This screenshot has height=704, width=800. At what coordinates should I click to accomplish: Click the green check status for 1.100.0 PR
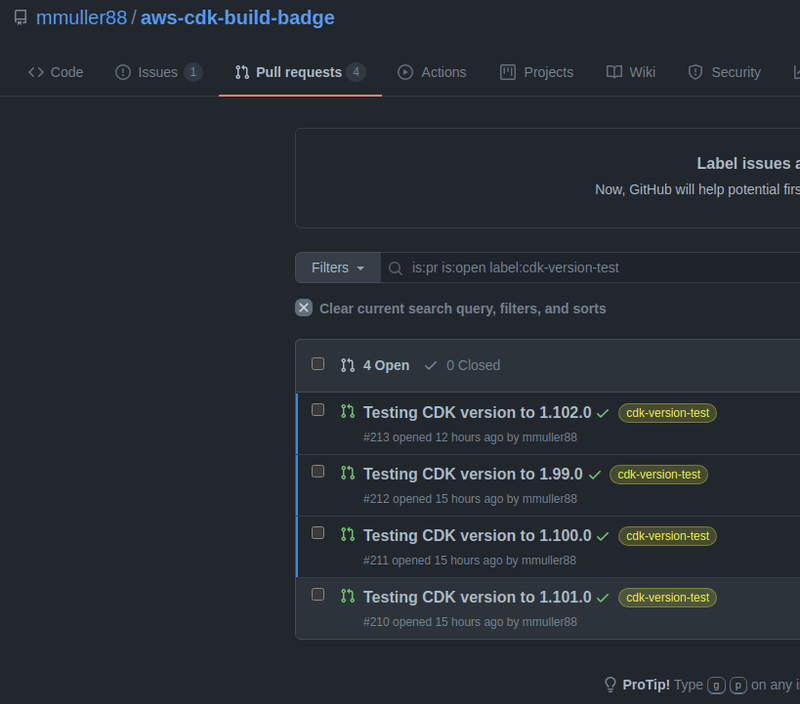pyautogui.click(x=603, y=537)
